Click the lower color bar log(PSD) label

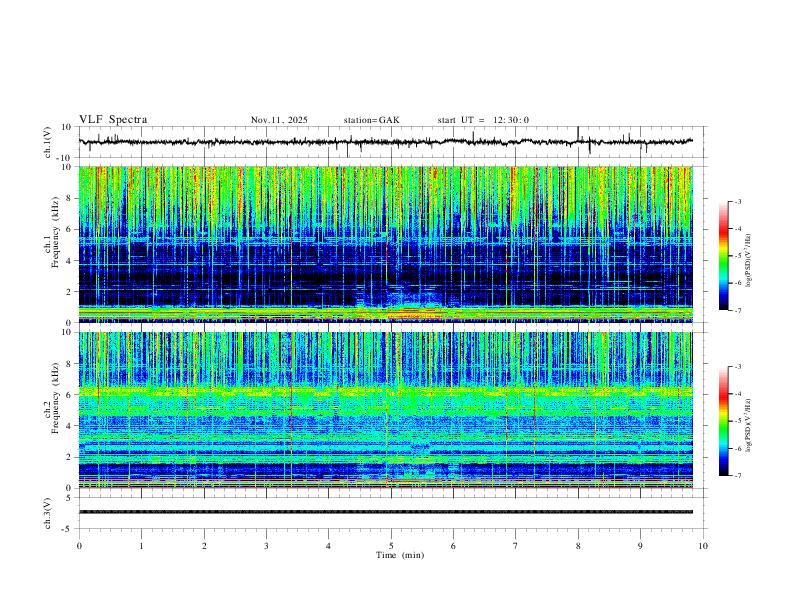(749, 425)
